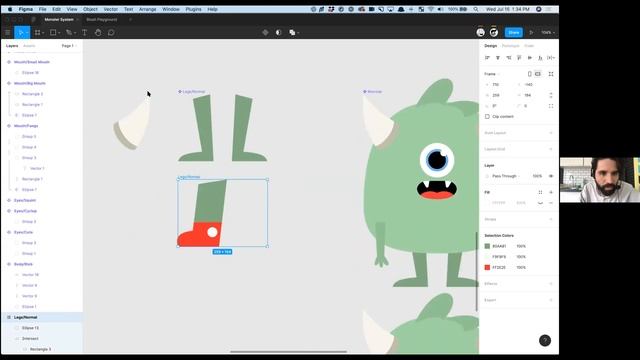Open the Pass Through blend mode dropdown

[506, 176]
